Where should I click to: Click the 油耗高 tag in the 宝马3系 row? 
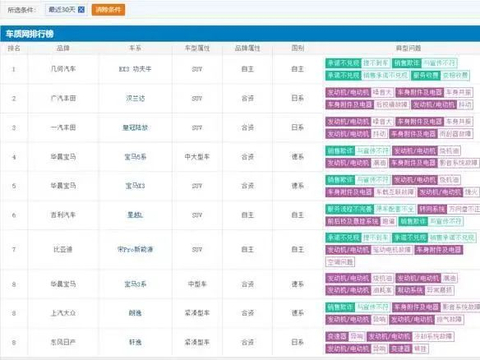[x=382, y=290]
